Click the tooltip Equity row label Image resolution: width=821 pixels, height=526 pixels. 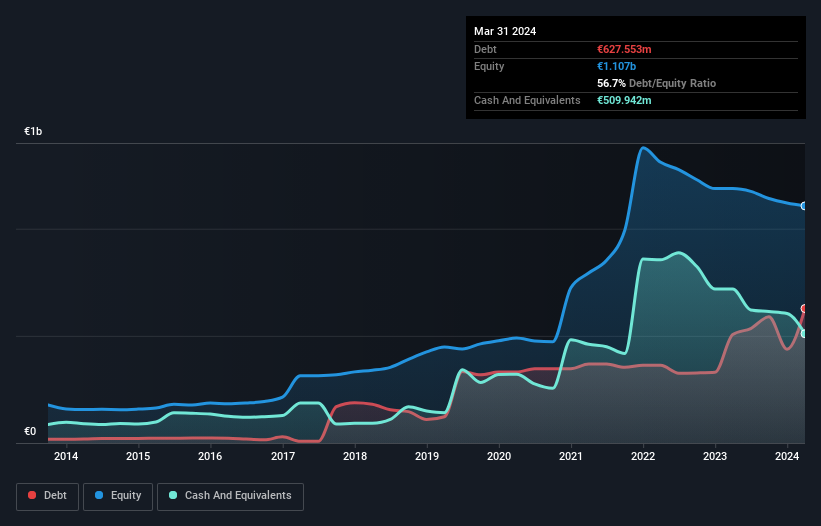489,66
